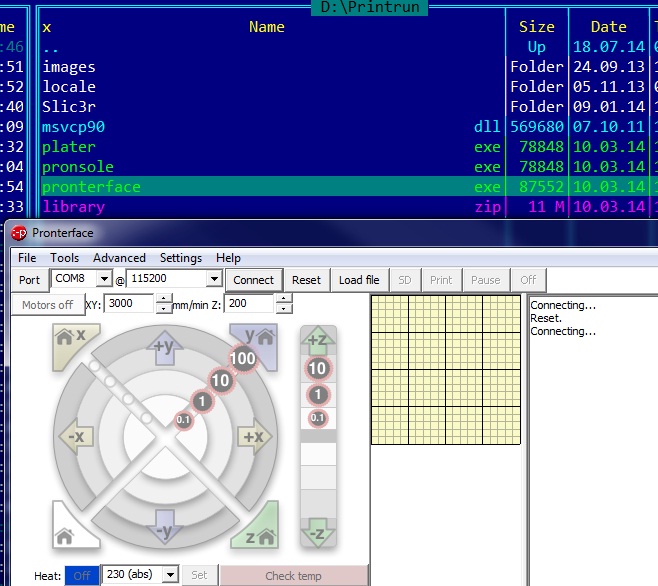The image size is (658, 586).
Task: Jog the printer with the +y arrow
Action: point(165,348)
